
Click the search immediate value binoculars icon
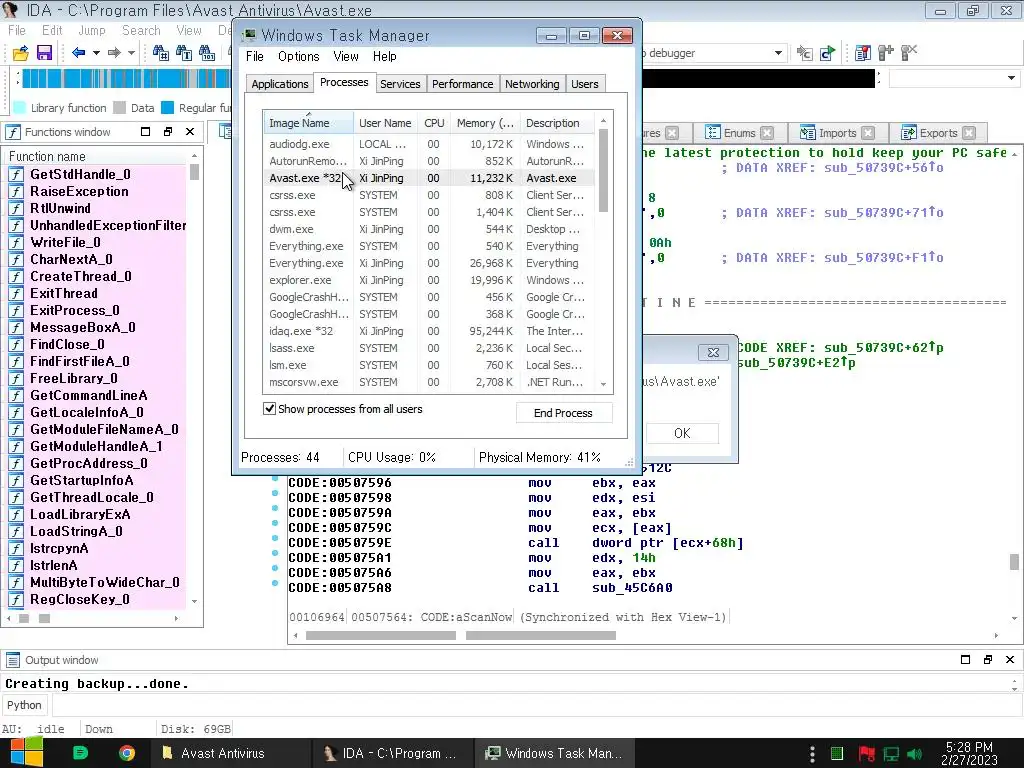point(161,53)
